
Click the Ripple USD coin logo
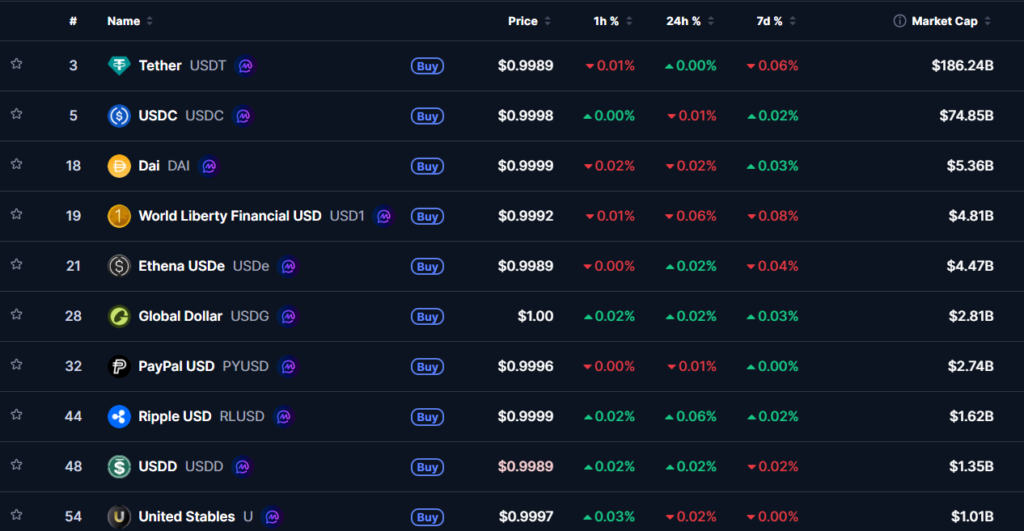[x=119, y=416]
